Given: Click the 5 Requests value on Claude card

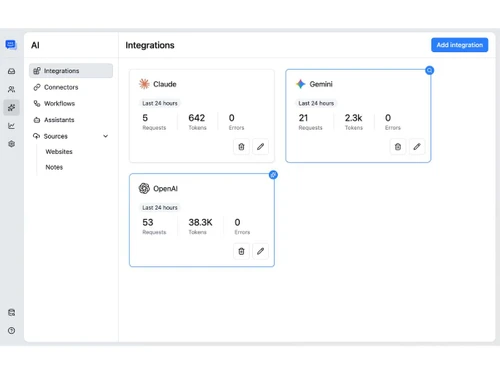Looking at the screenshot, I should pos(145,118).
